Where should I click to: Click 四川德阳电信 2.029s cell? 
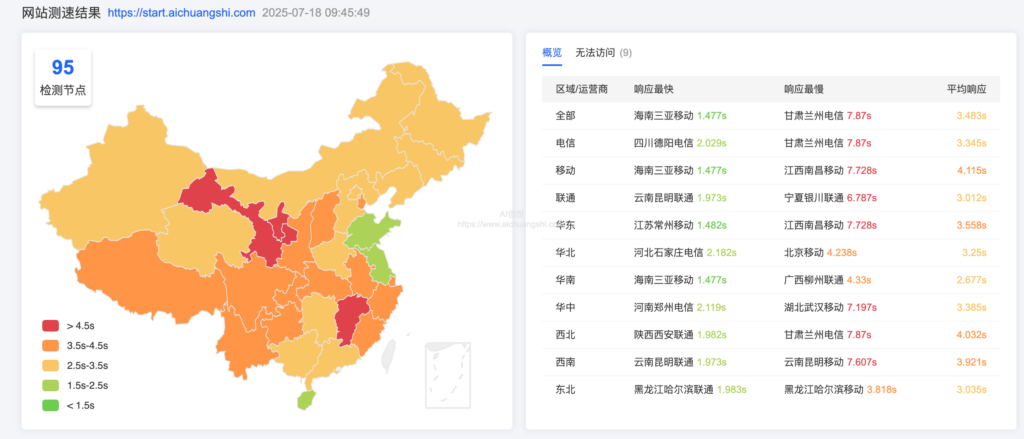coord(680,143)
